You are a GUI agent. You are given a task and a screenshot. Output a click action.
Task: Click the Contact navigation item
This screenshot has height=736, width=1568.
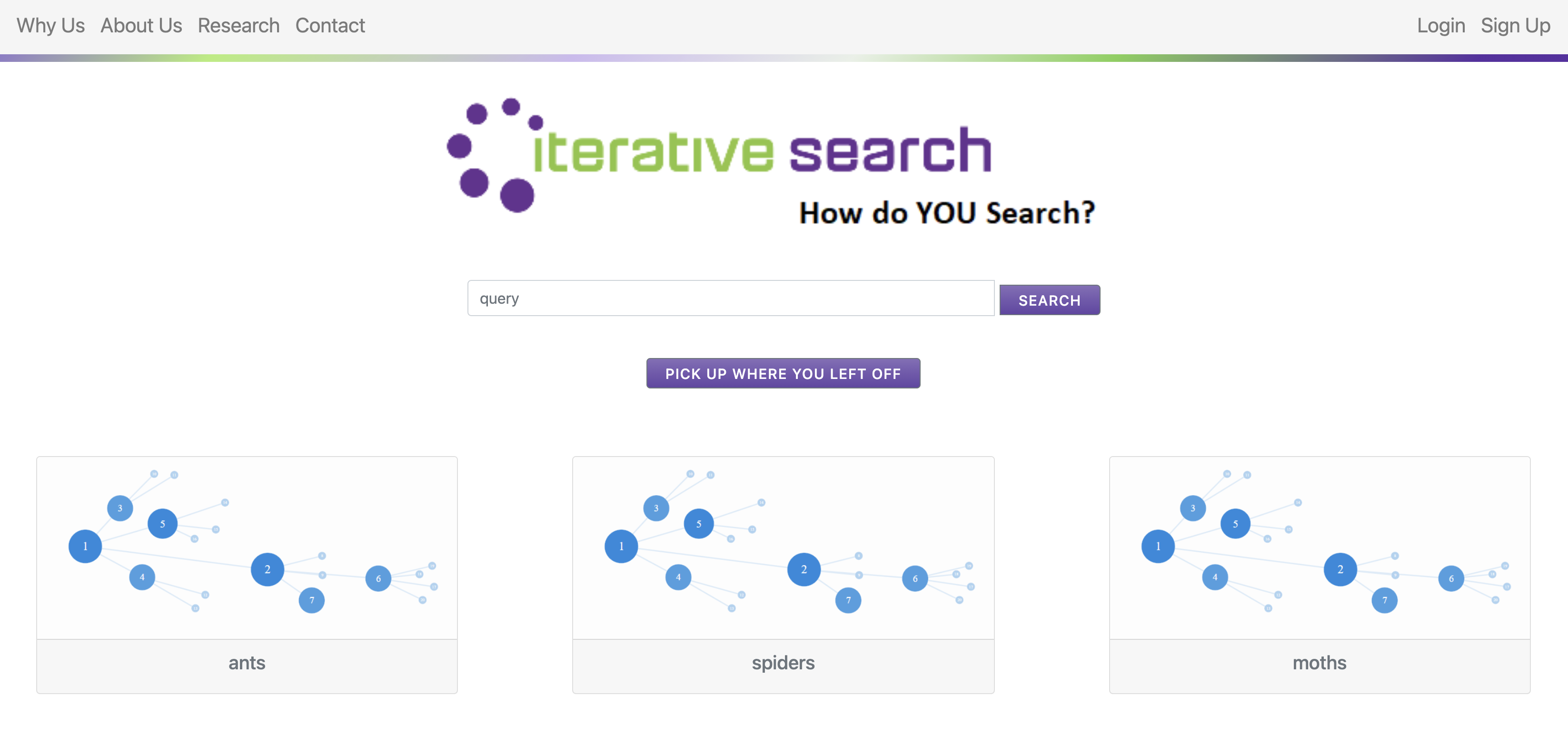(330, 25)
